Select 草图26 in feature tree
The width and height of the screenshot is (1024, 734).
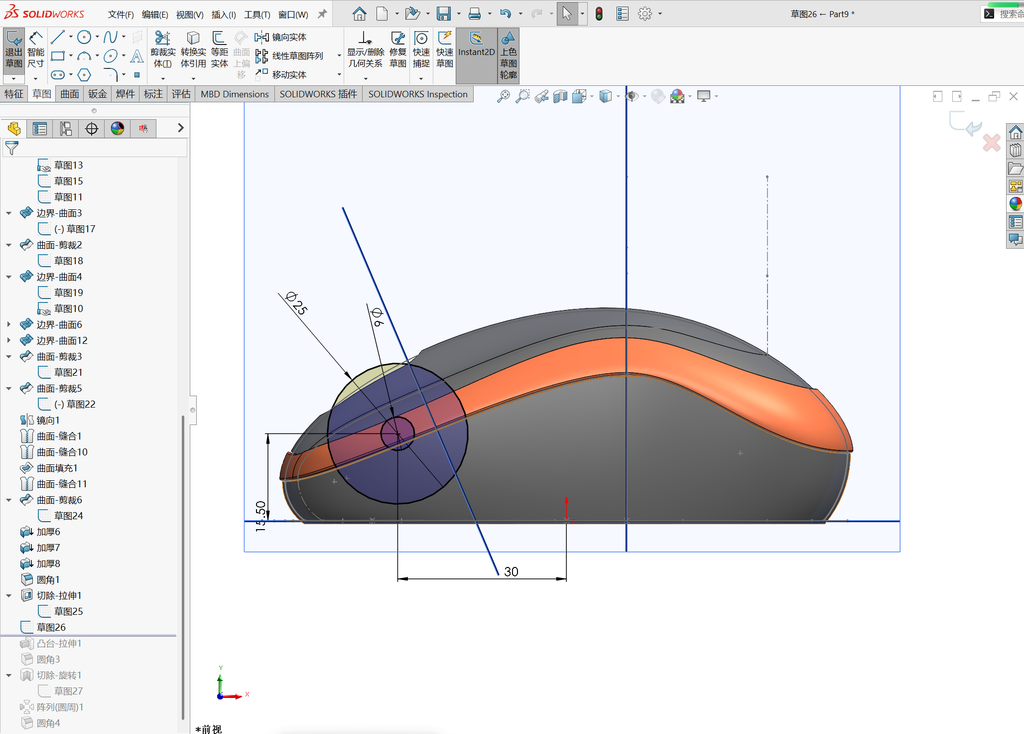[51, 628]
